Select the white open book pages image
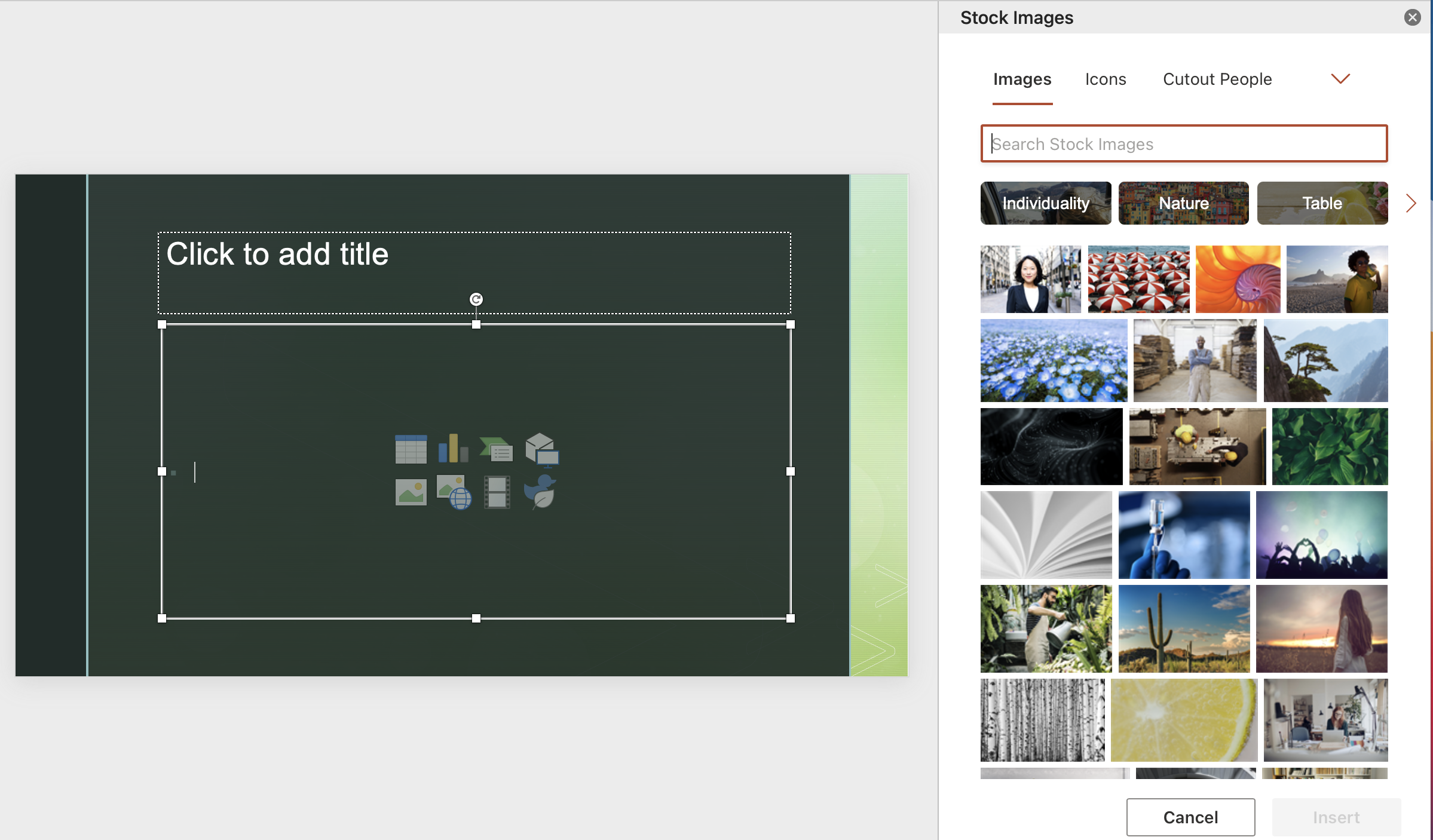The height and width of the screenshot is (840, 1433). tap(1046, 535)
